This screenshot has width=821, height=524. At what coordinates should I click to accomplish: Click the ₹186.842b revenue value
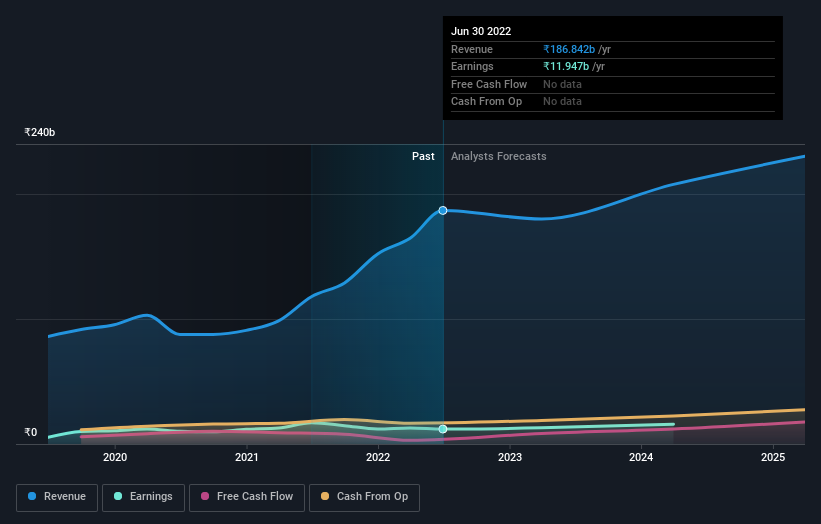[x=569, y=49]
